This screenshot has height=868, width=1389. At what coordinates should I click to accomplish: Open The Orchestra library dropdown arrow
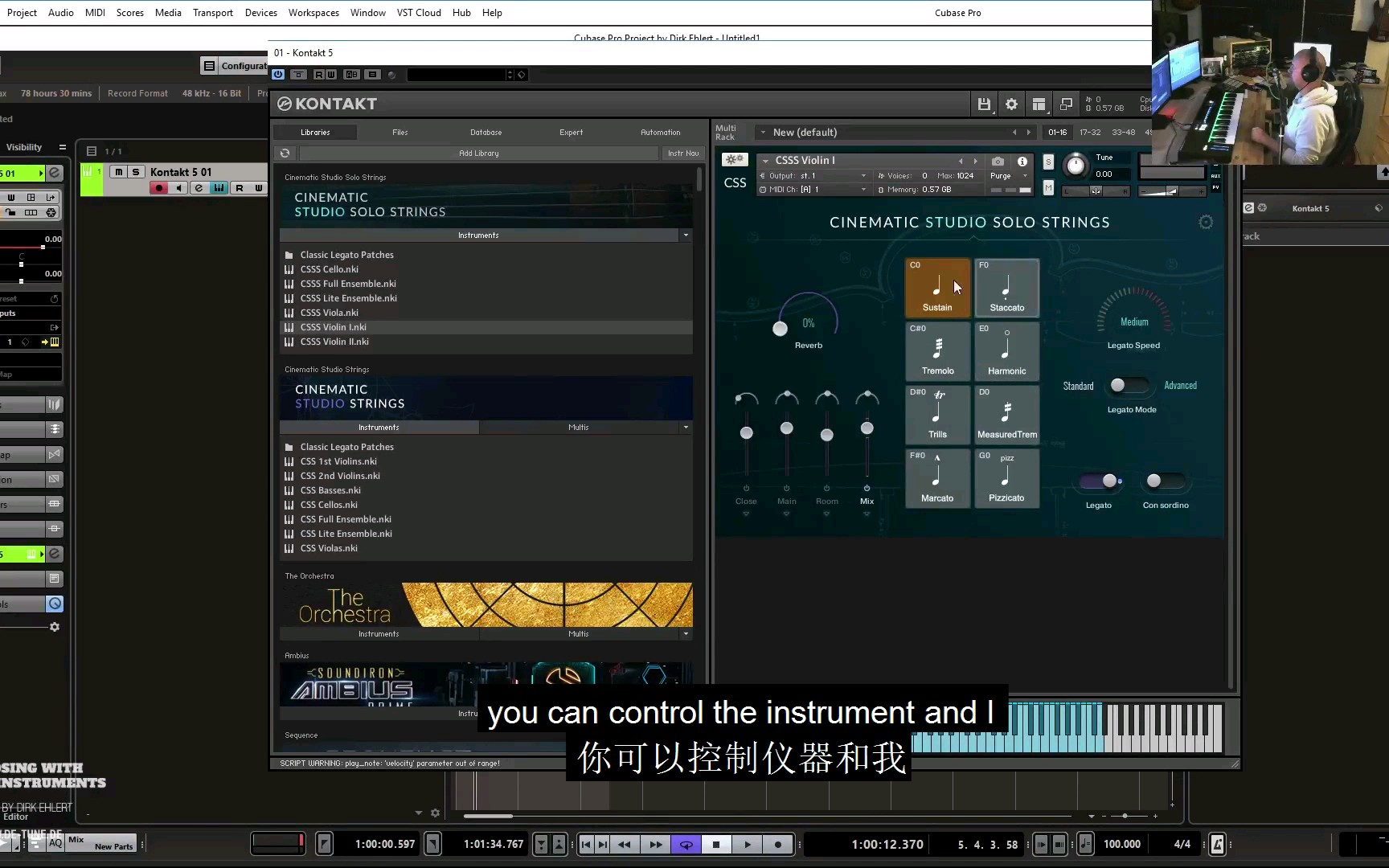686,634
